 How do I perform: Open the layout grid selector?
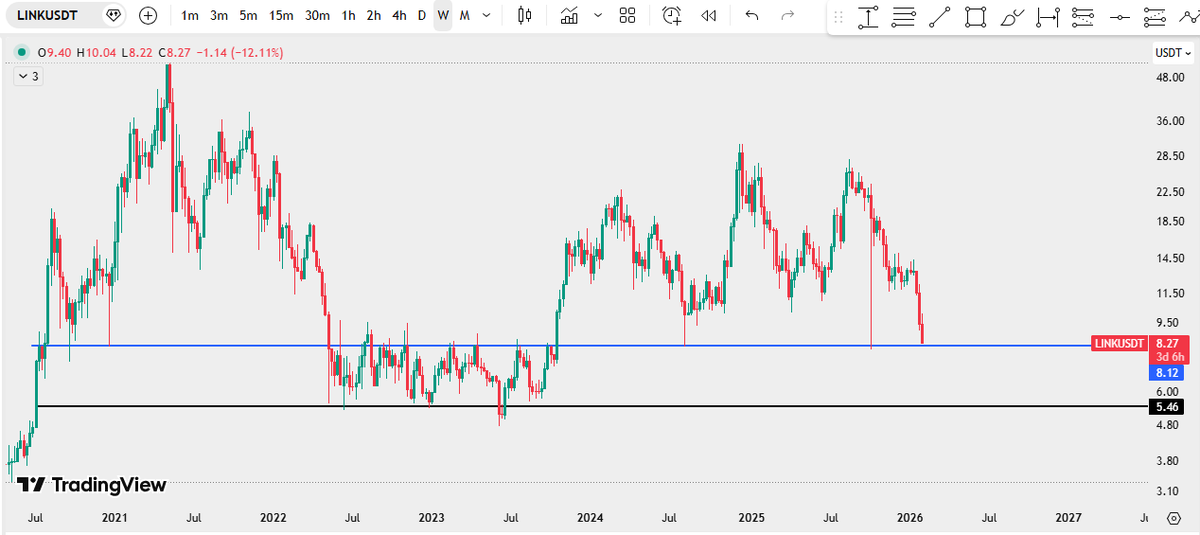[x=627, y=15]
